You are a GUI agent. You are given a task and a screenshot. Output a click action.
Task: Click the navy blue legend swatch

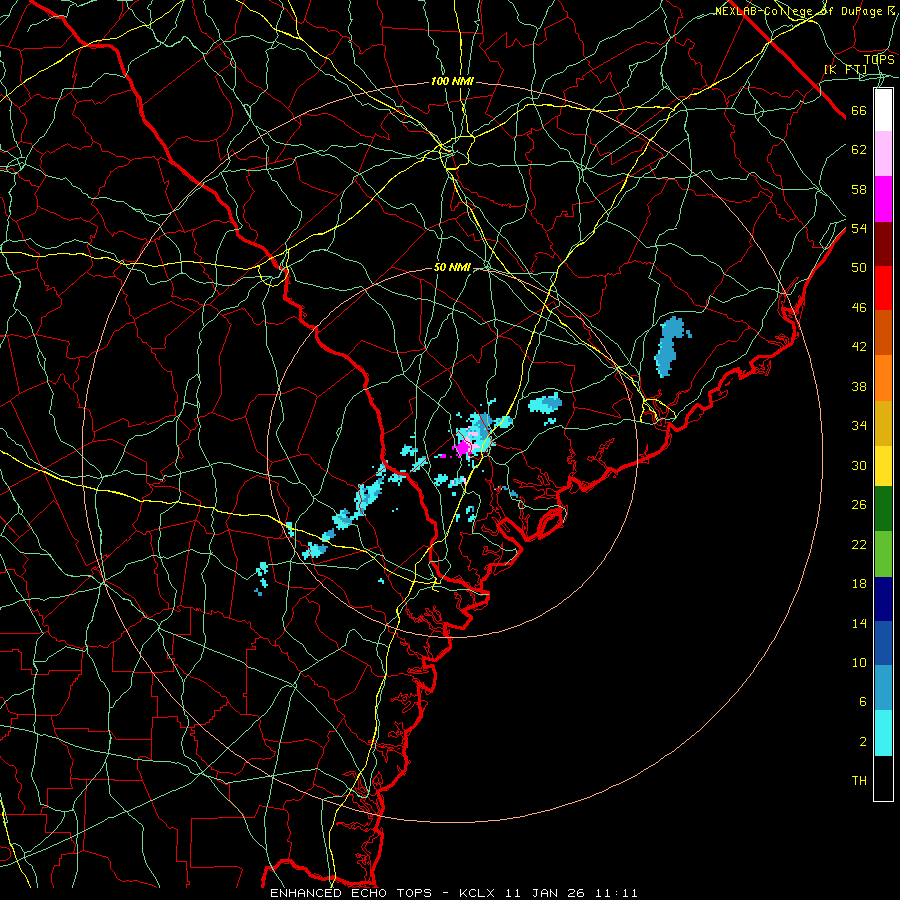tap(883, 599)
